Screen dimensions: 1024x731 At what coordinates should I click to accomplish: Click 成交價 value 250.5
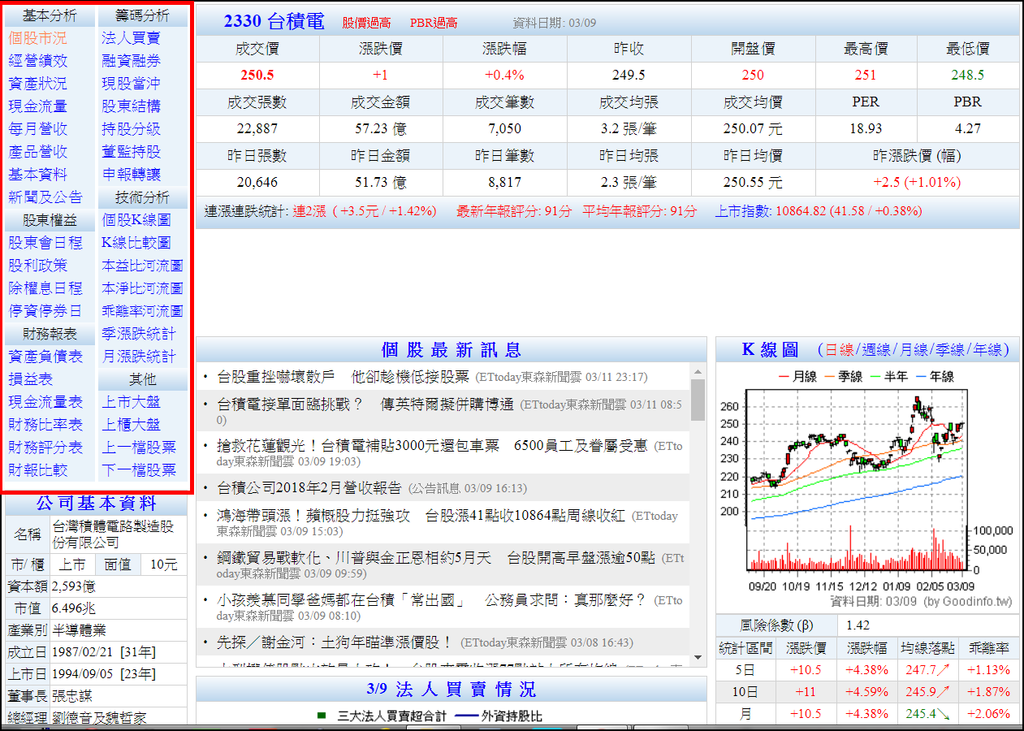click(257, 75)
